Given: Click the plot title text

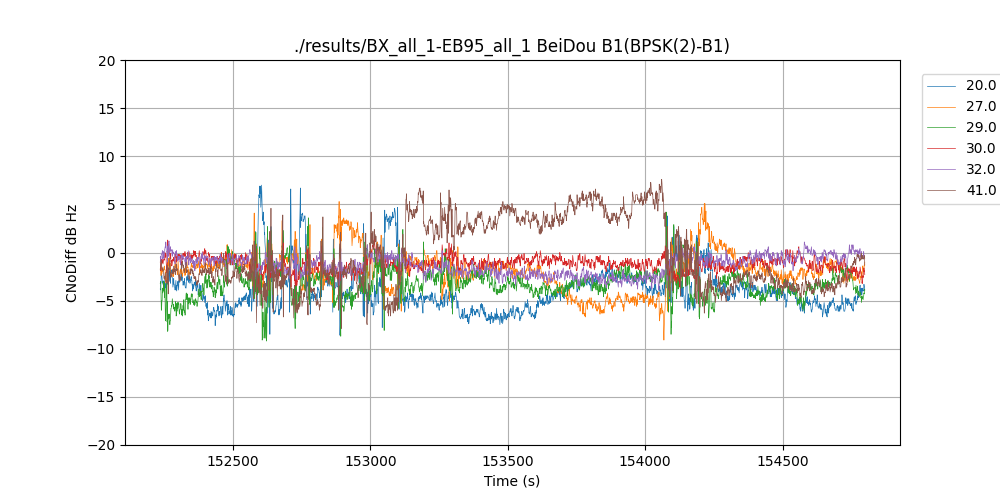Looking at the screenshot, I should pos(512,46).
